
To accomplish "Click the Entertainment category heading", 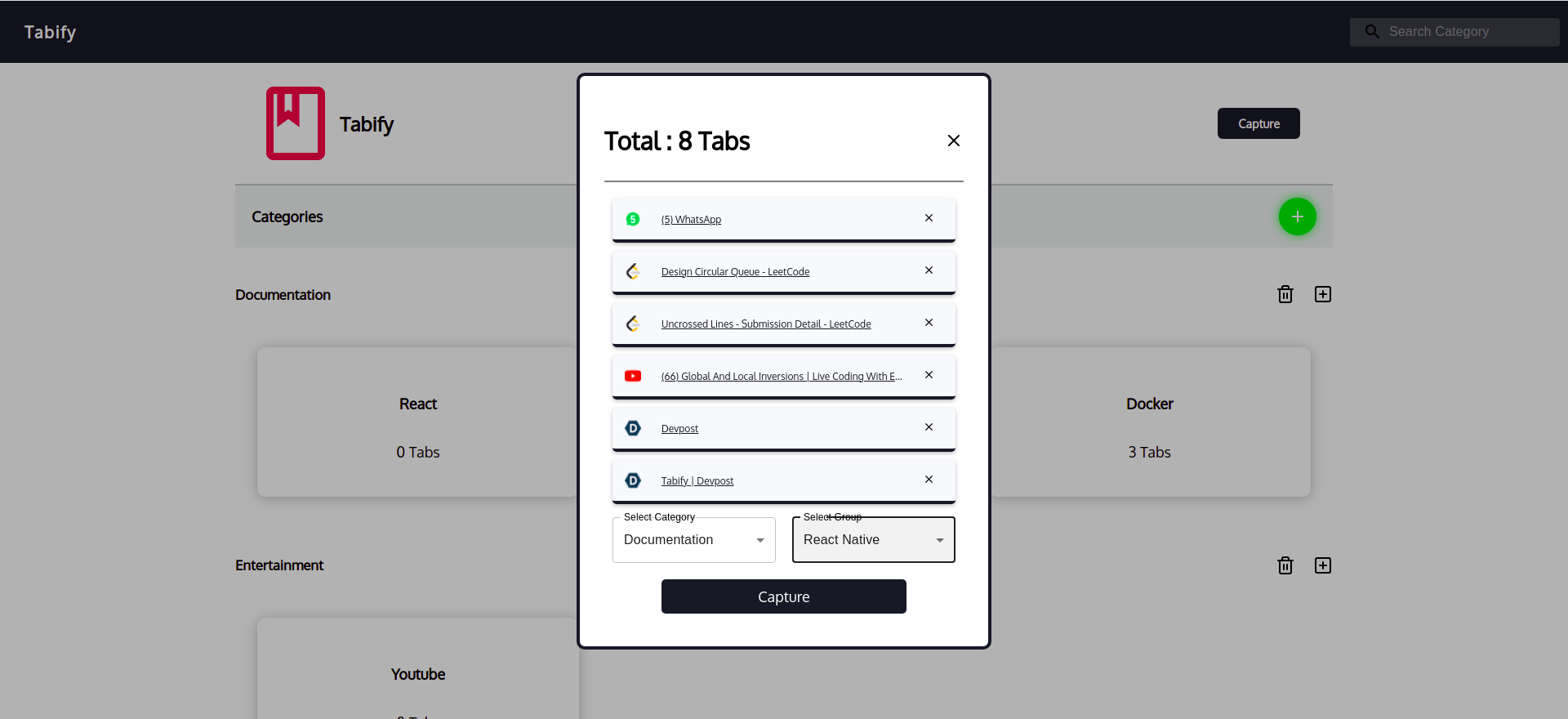I will point(279,565).
